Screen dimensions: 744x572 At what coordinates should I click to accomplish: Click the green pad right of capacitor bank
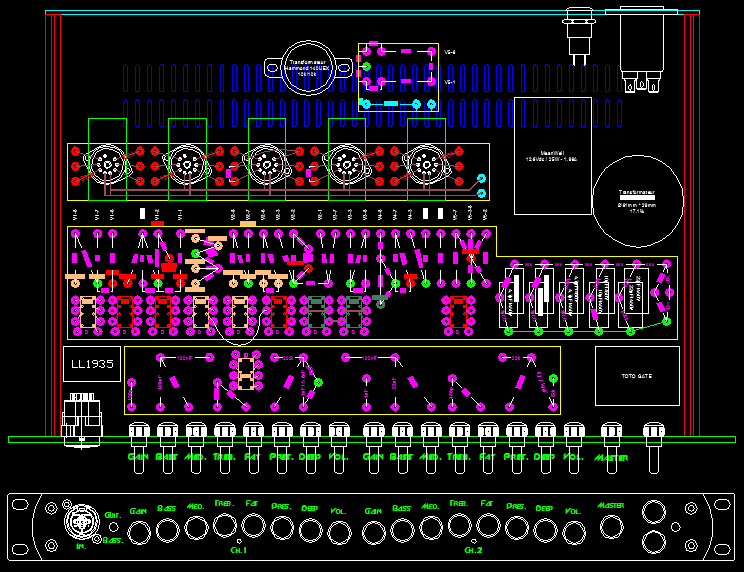point(667,322)
